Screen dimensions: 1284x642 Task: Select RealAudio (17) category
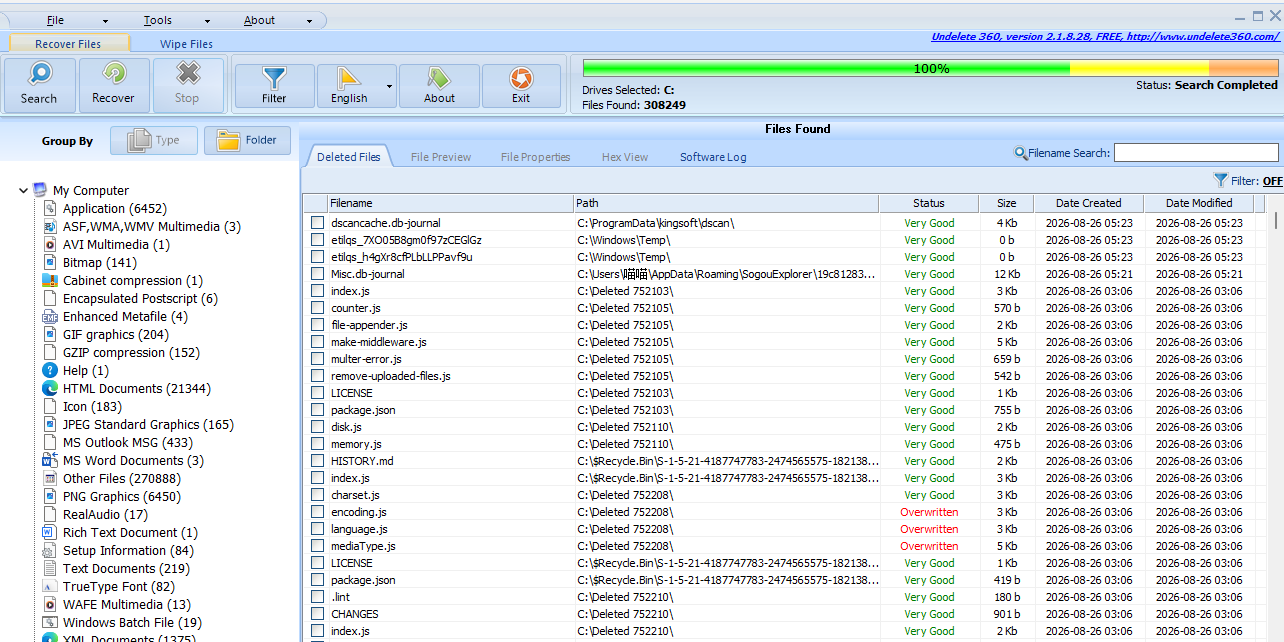[x=105, y=514]
